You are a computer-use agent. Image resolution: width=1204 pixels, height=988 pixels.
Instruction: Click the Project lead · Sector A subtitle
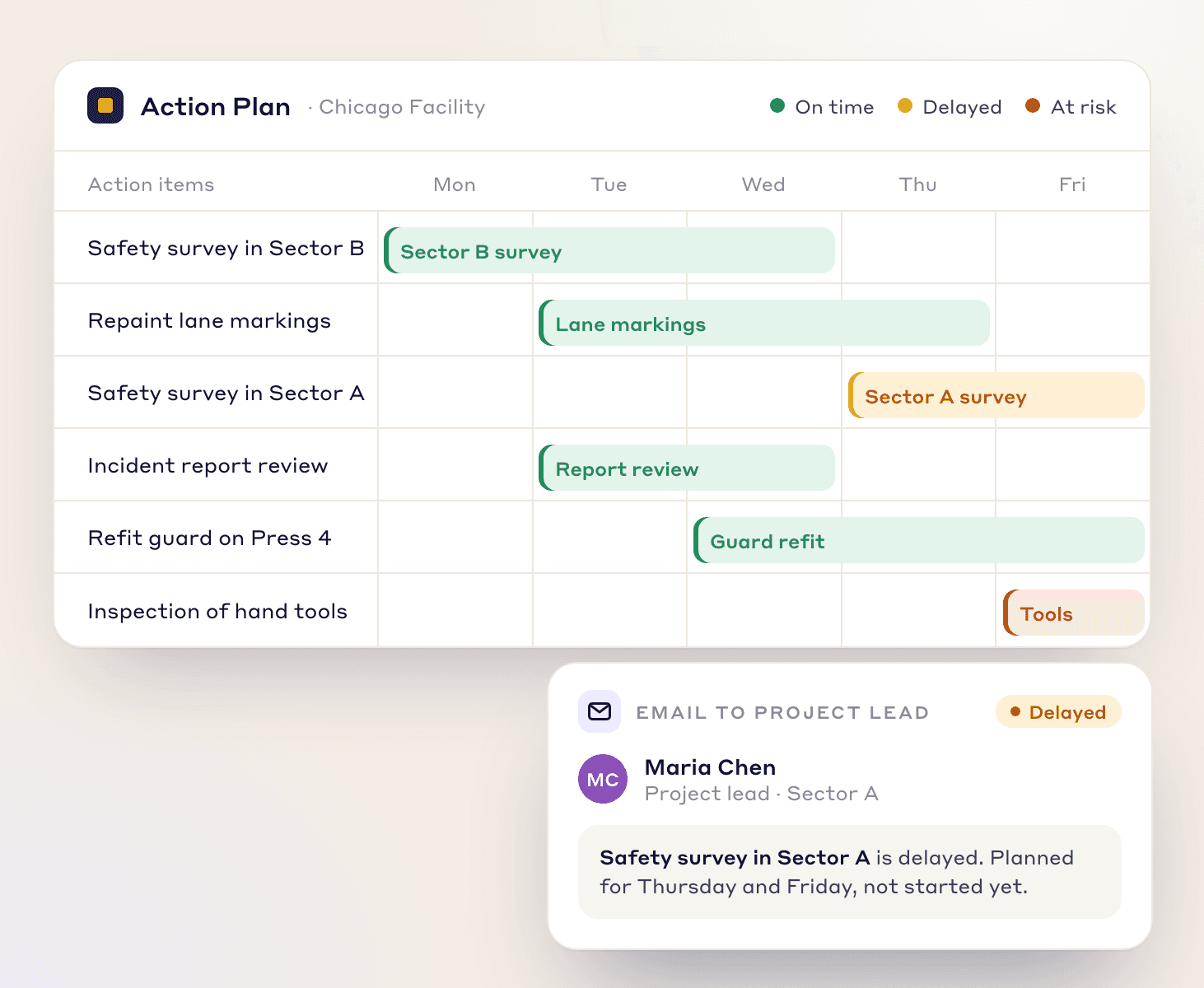(762, 794)
